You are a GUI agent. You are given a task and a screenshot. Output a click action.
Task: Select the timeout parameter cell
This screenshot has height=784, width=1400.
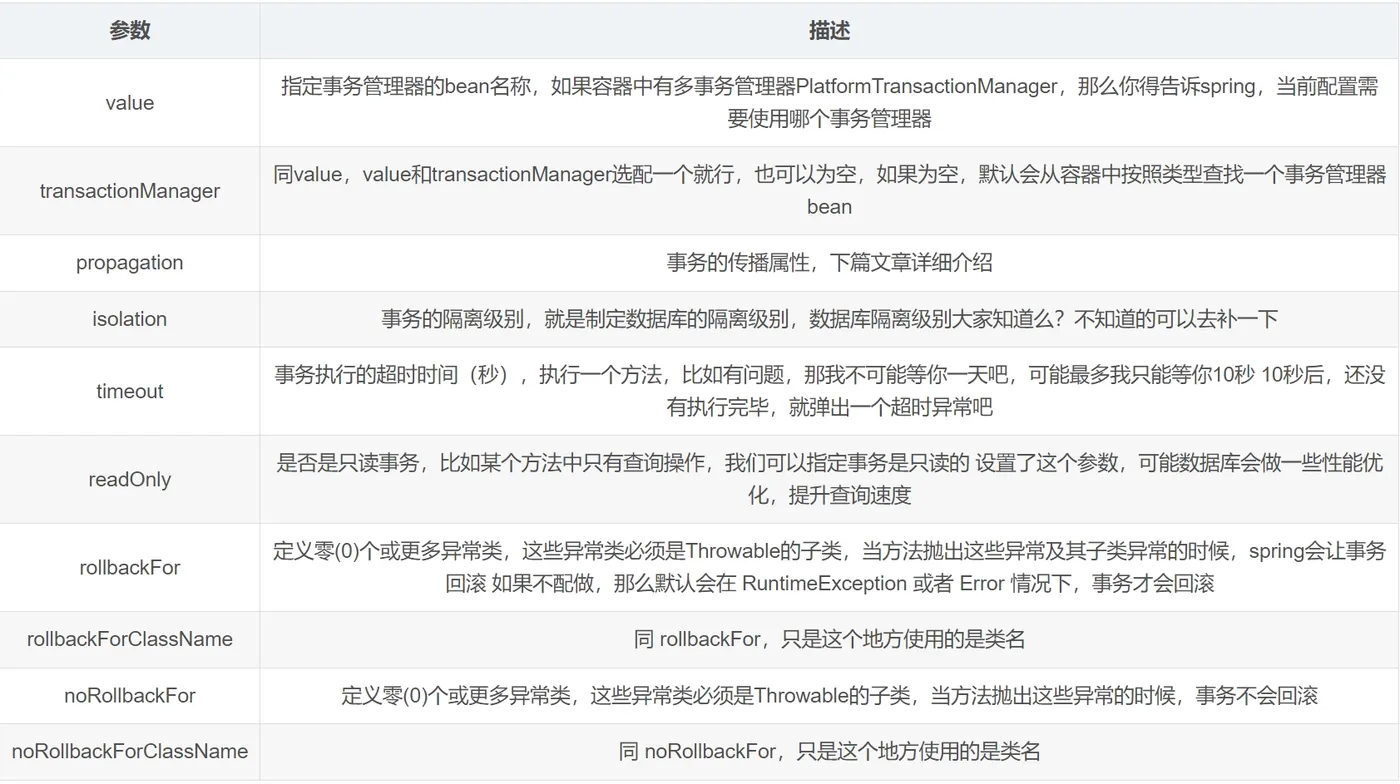coord(130,391)
